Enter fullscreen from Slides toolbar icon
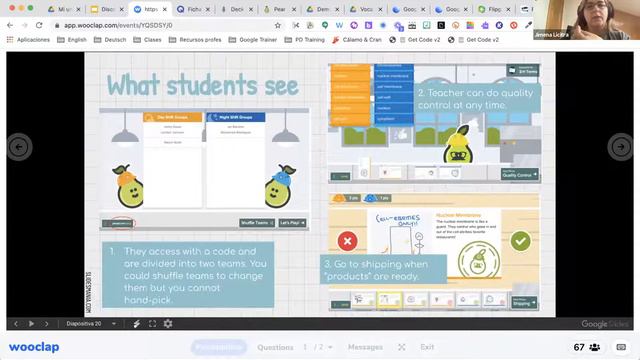Image resolution: width=640 pixels, height=360 pixels. click(152, 324)
